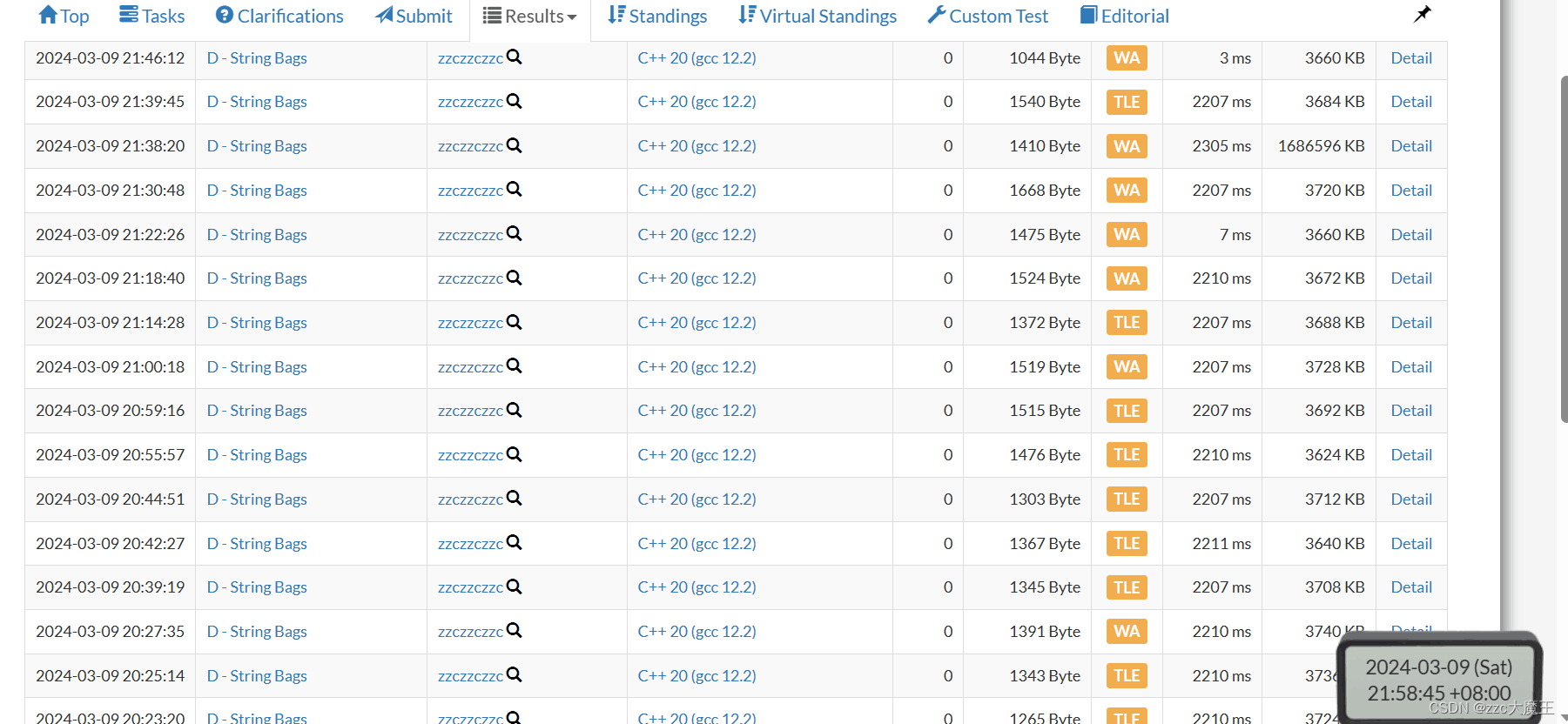Viewport: 1568px width, 724px height.
Task: Click magnifier icon in 21:22:26 submission row
Action: click(515, 233)
